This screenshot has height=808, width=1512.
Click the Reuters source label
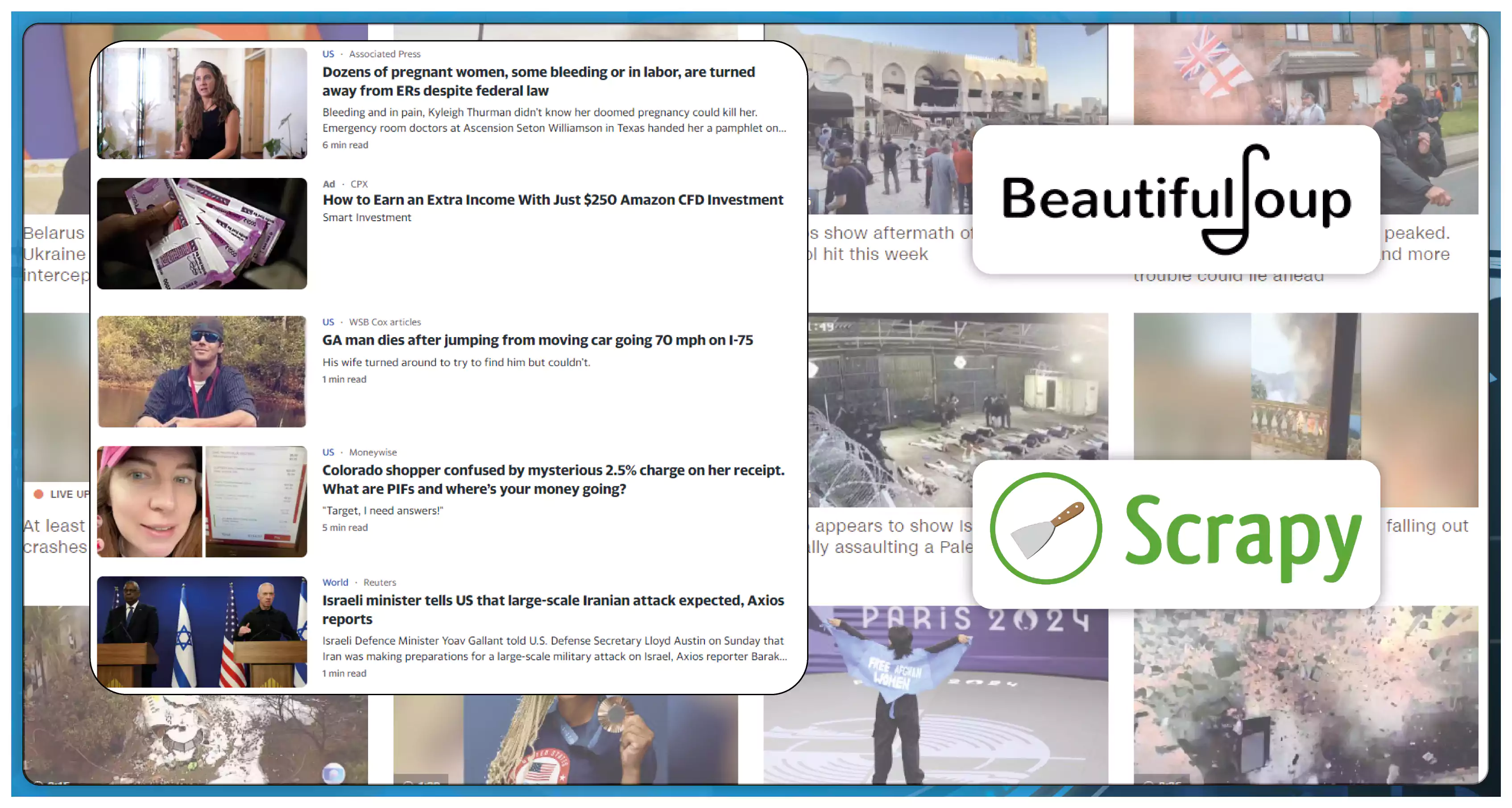pos(379,583)
